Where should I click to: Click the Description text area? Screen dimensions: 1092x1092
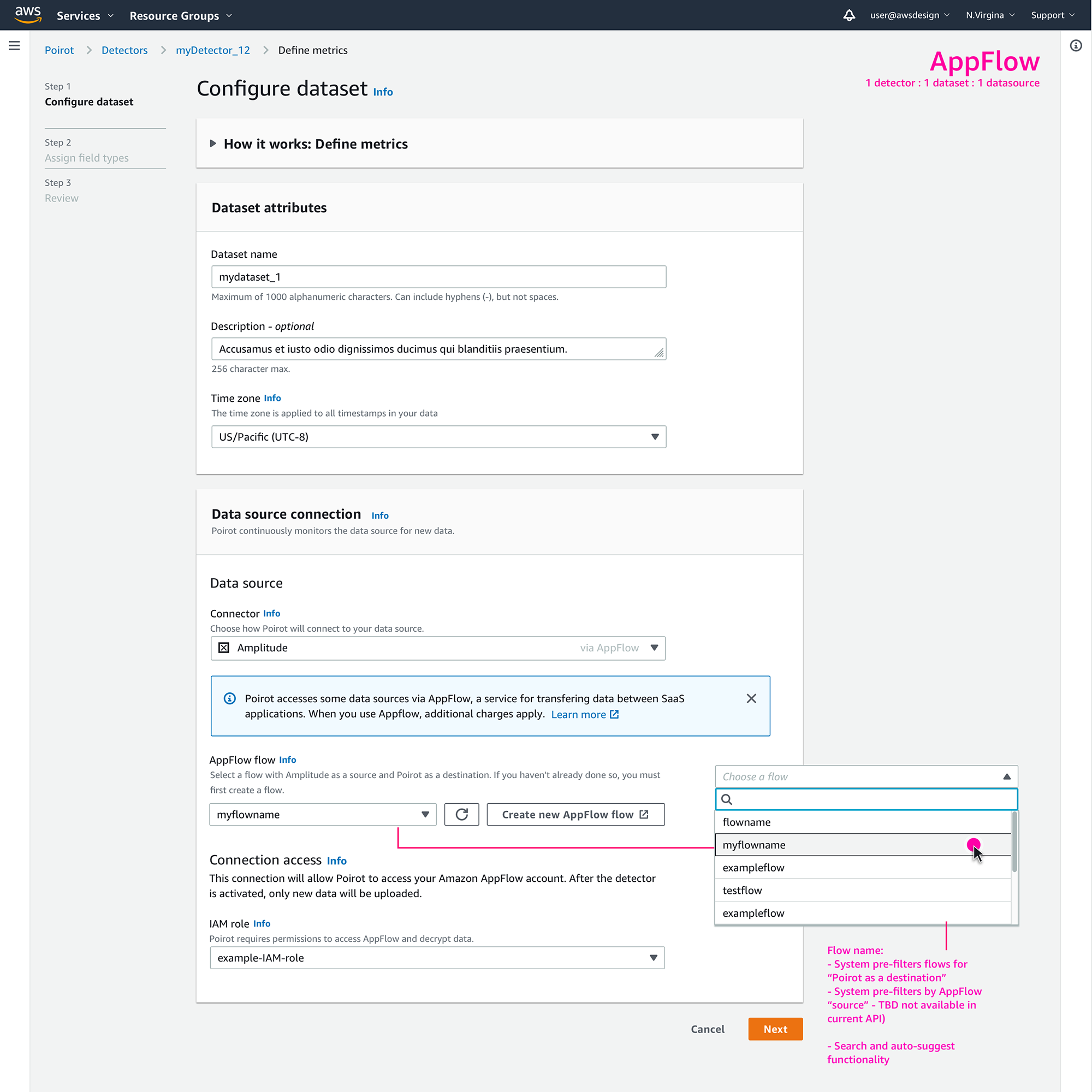tap(438, 349)
